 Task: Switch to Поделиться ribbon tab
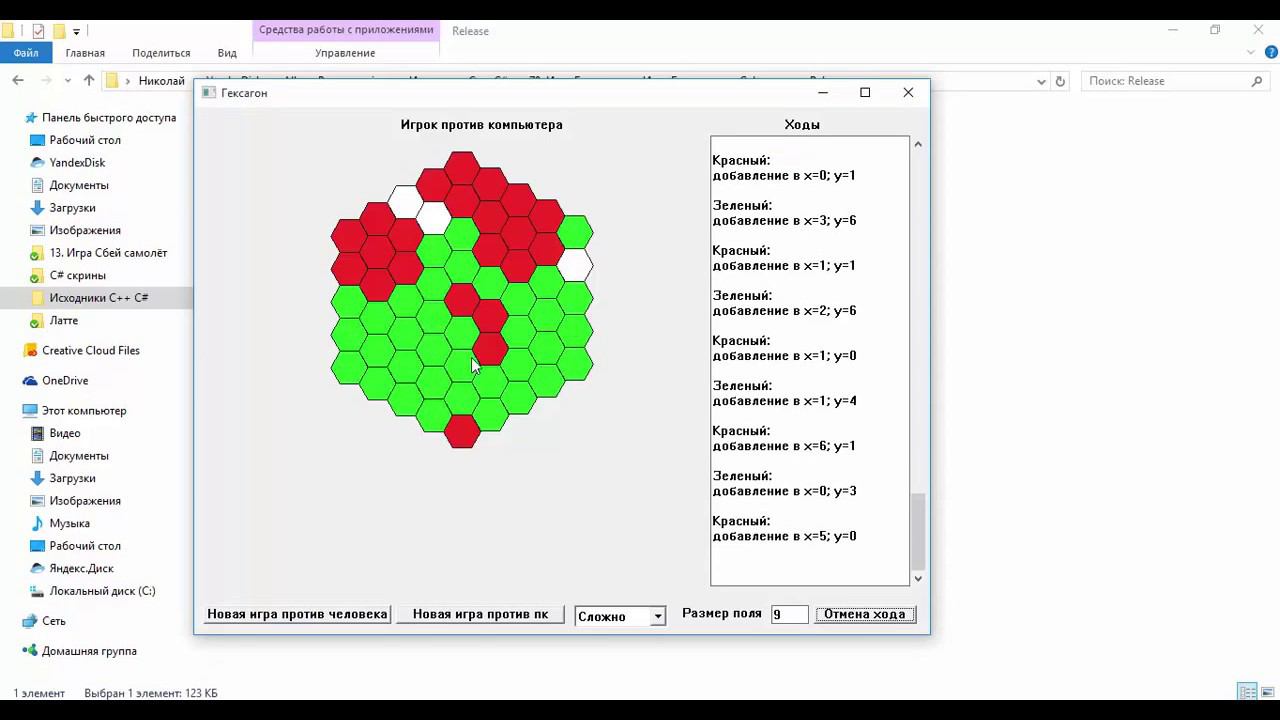[161, 53]
